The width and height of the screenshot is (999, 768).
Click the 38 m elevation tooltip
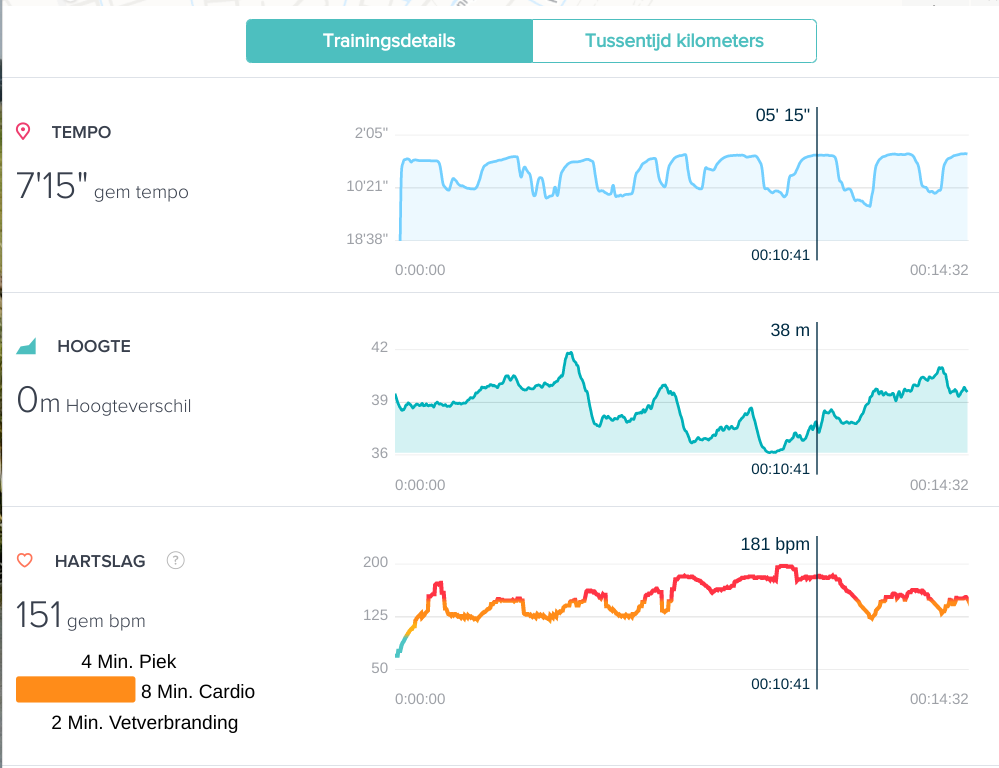[790, 330]
